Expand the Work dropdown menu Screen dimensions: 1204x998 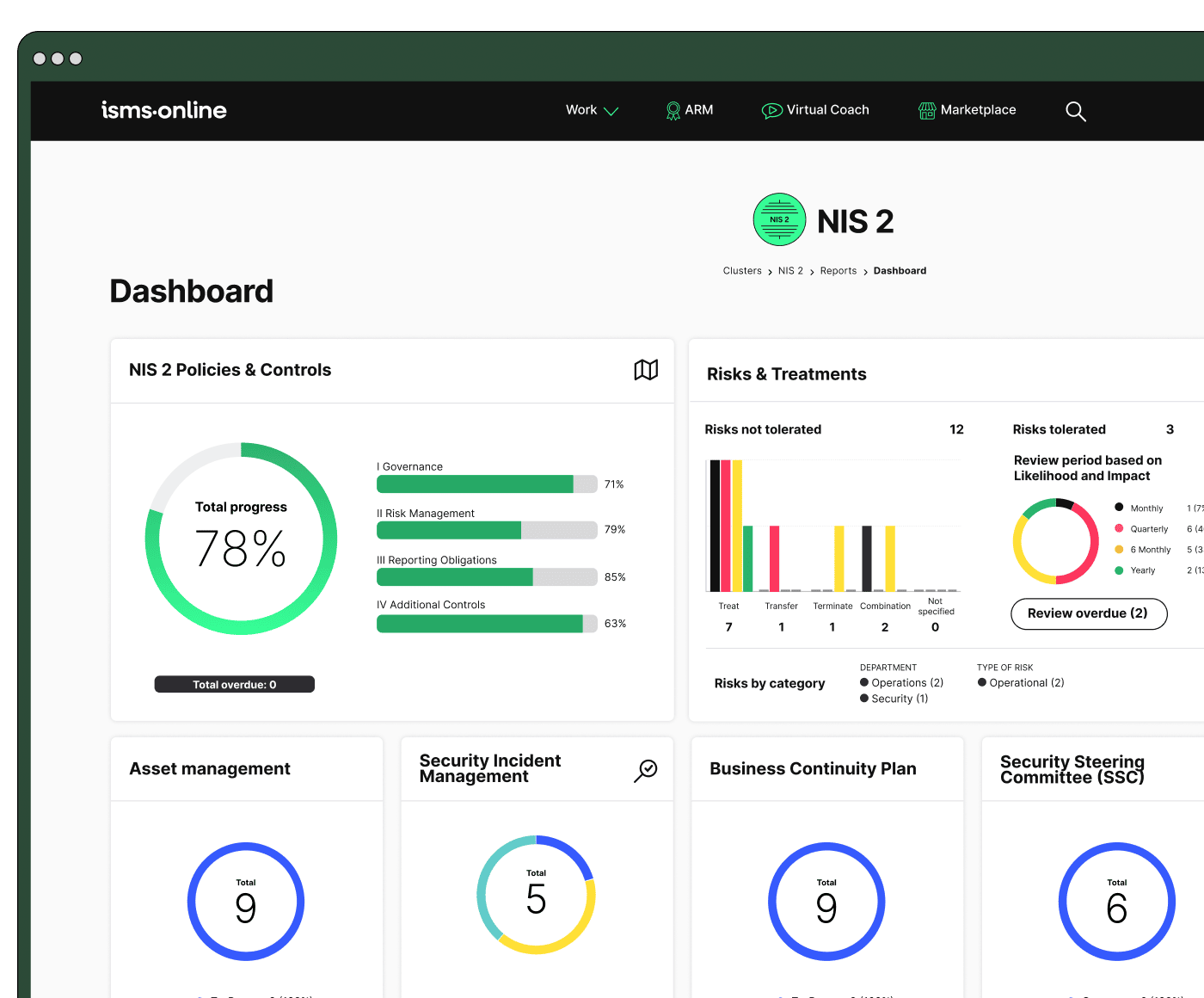tap(592, 110)
